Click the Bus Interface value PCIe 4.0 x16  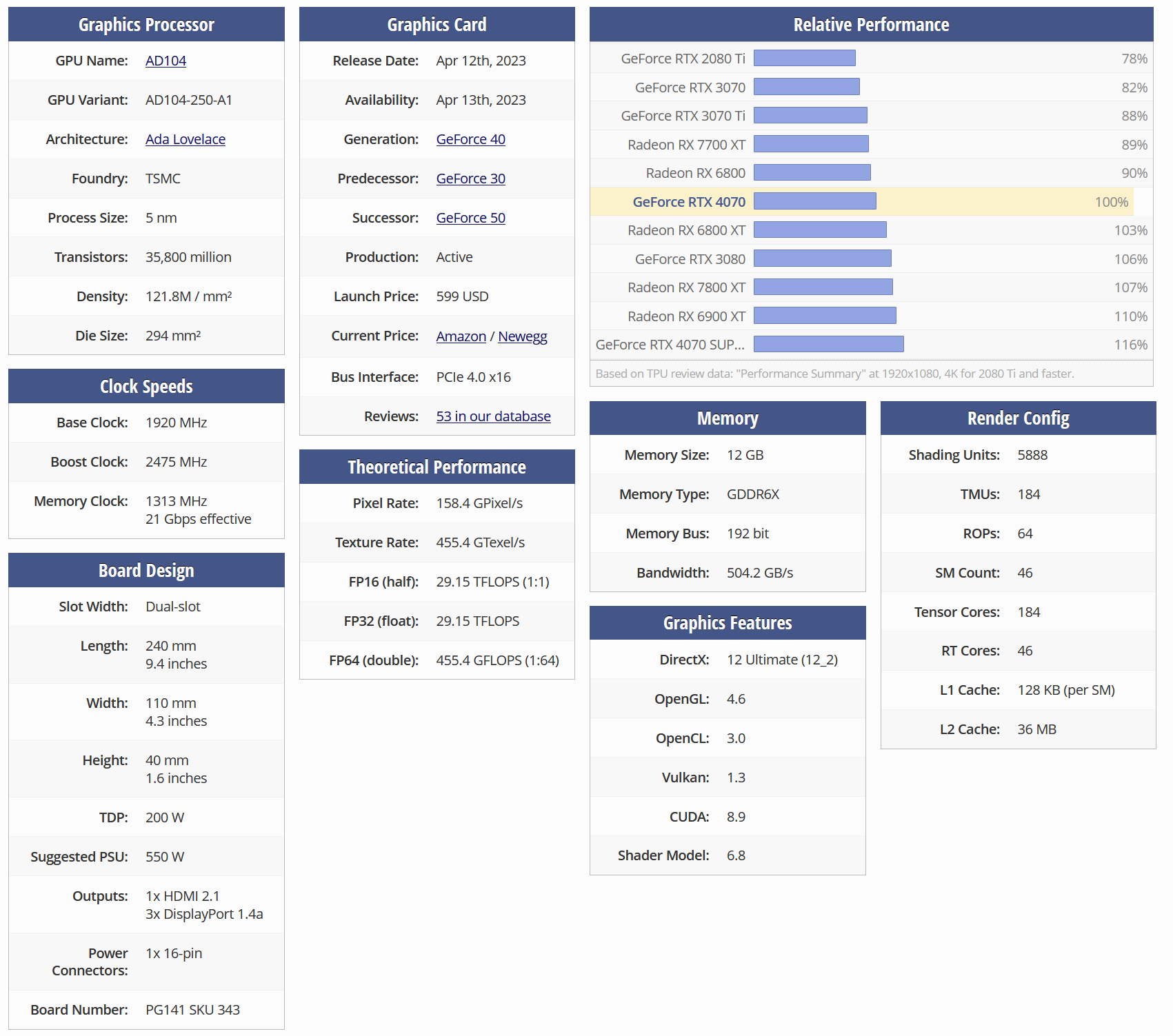coord(474,377)
